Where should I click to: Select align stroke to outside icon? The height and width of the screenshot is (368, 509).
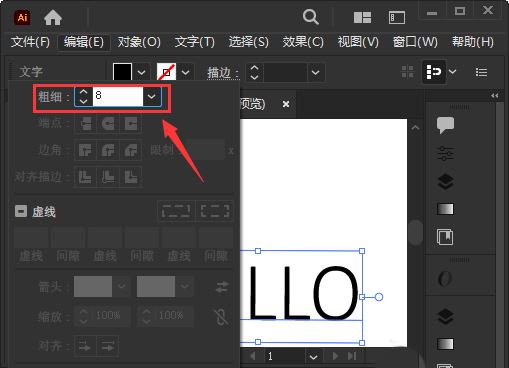131,177
